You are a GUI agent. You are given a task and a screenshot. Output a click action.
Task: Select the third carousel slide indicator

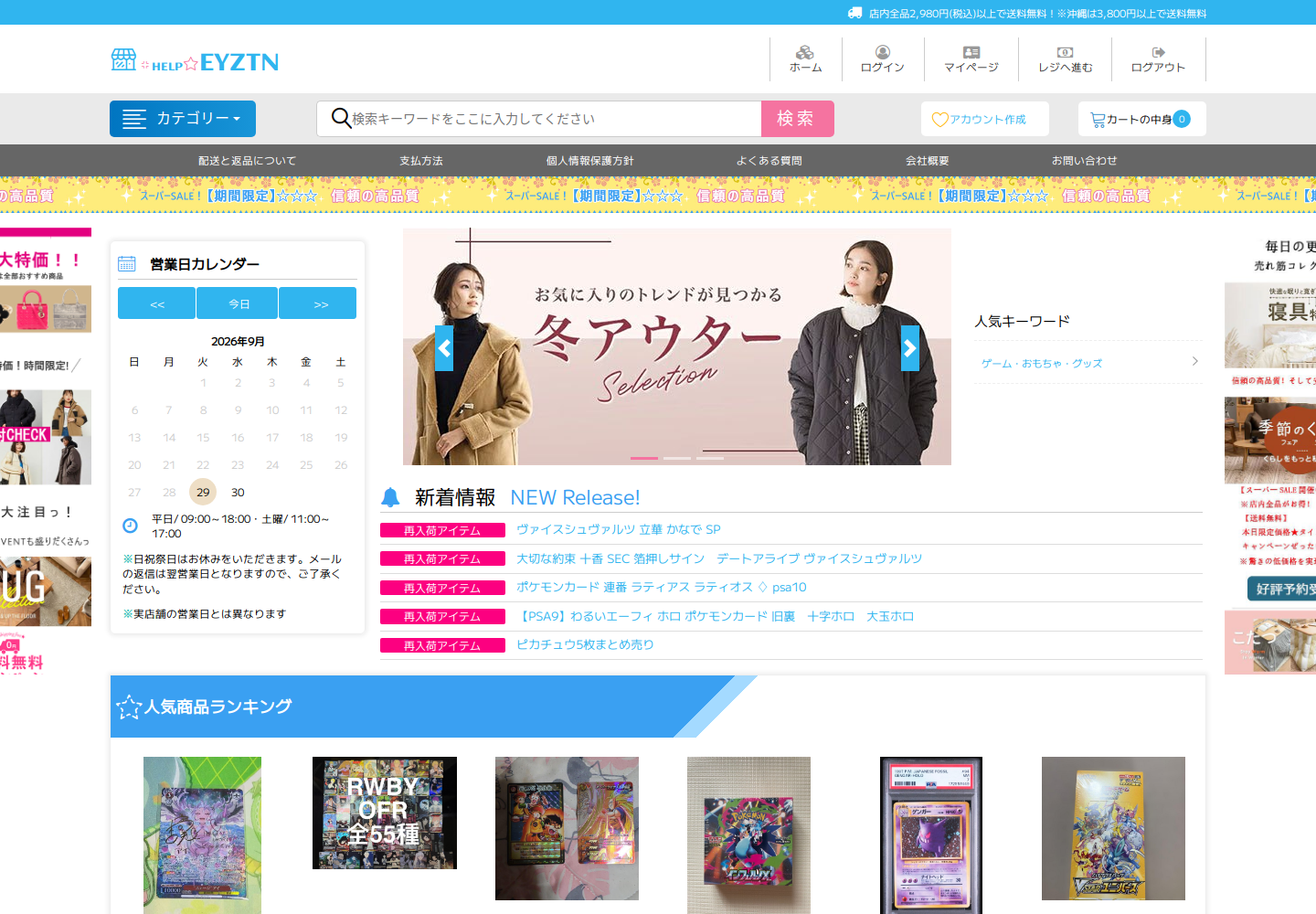(x=710, y=458)
